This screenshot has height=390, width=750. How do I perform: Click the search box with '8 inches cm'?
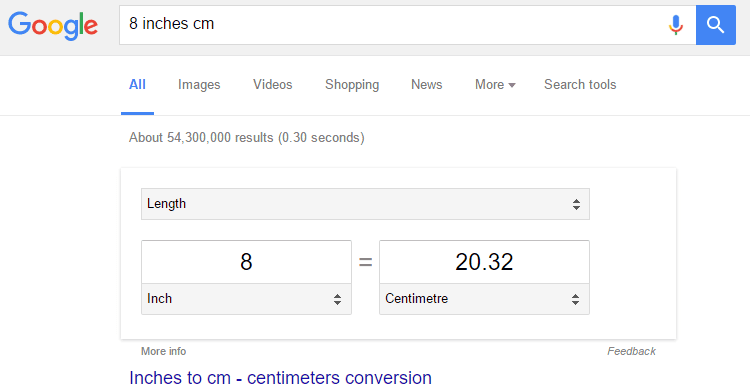tap(392, 25)
